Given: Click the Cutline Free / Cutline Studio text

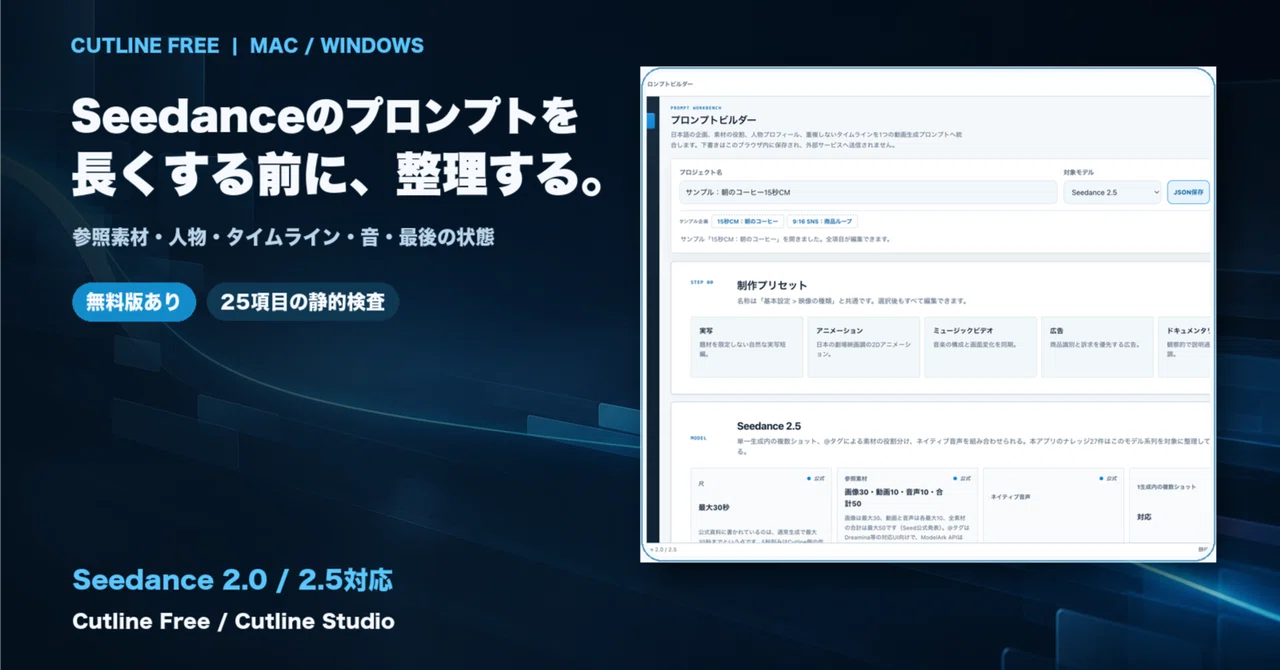Looking at the screenshot, I should (233, 622).
